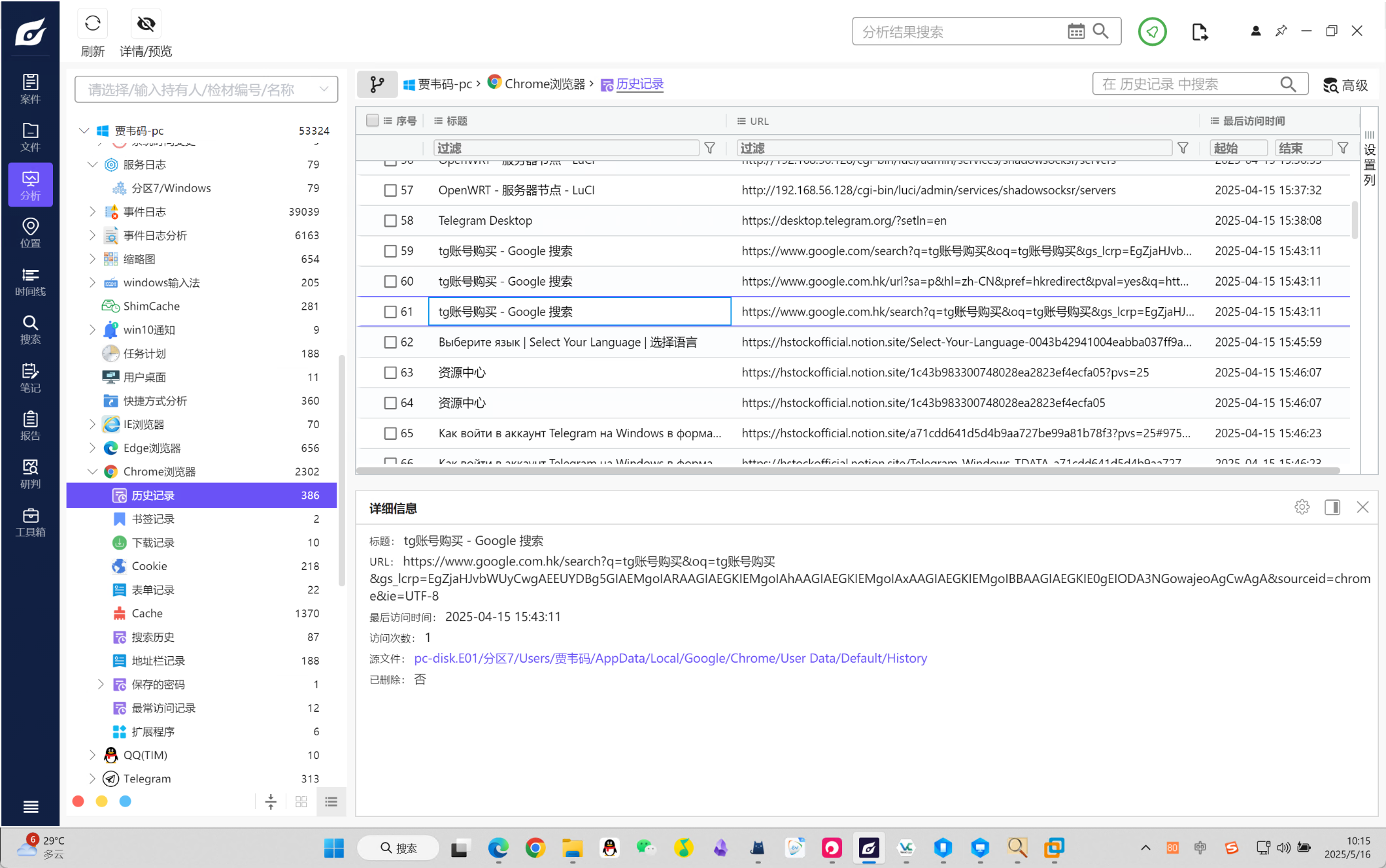The width and height of the screenshot is (1386, 868).
Task: Click the Refresh (刷新) icon
Action: [x=92, y=24]
